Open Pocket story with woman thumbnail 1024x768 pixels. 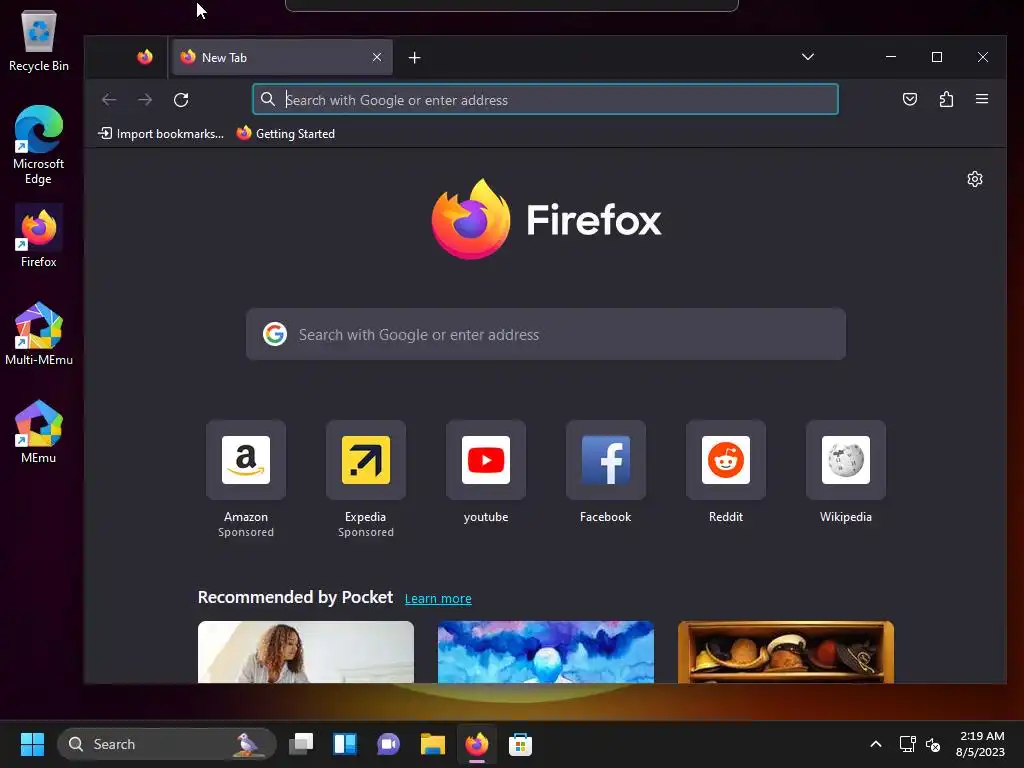pos(306,652)
